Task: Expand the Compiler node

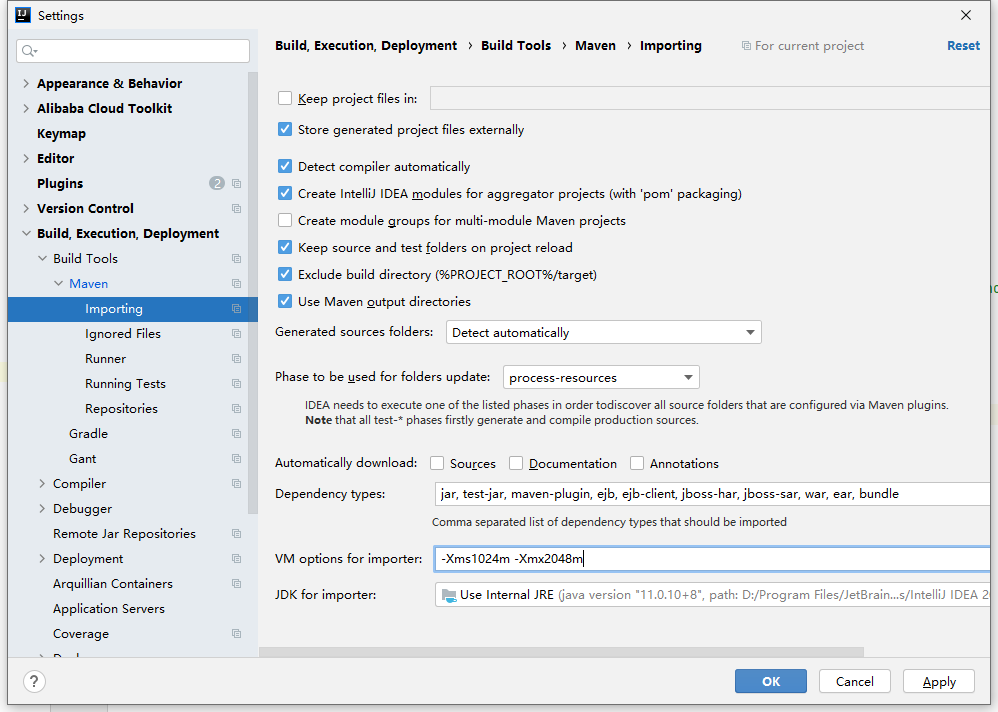Action: pyautogui.click(x=42, y=484)
